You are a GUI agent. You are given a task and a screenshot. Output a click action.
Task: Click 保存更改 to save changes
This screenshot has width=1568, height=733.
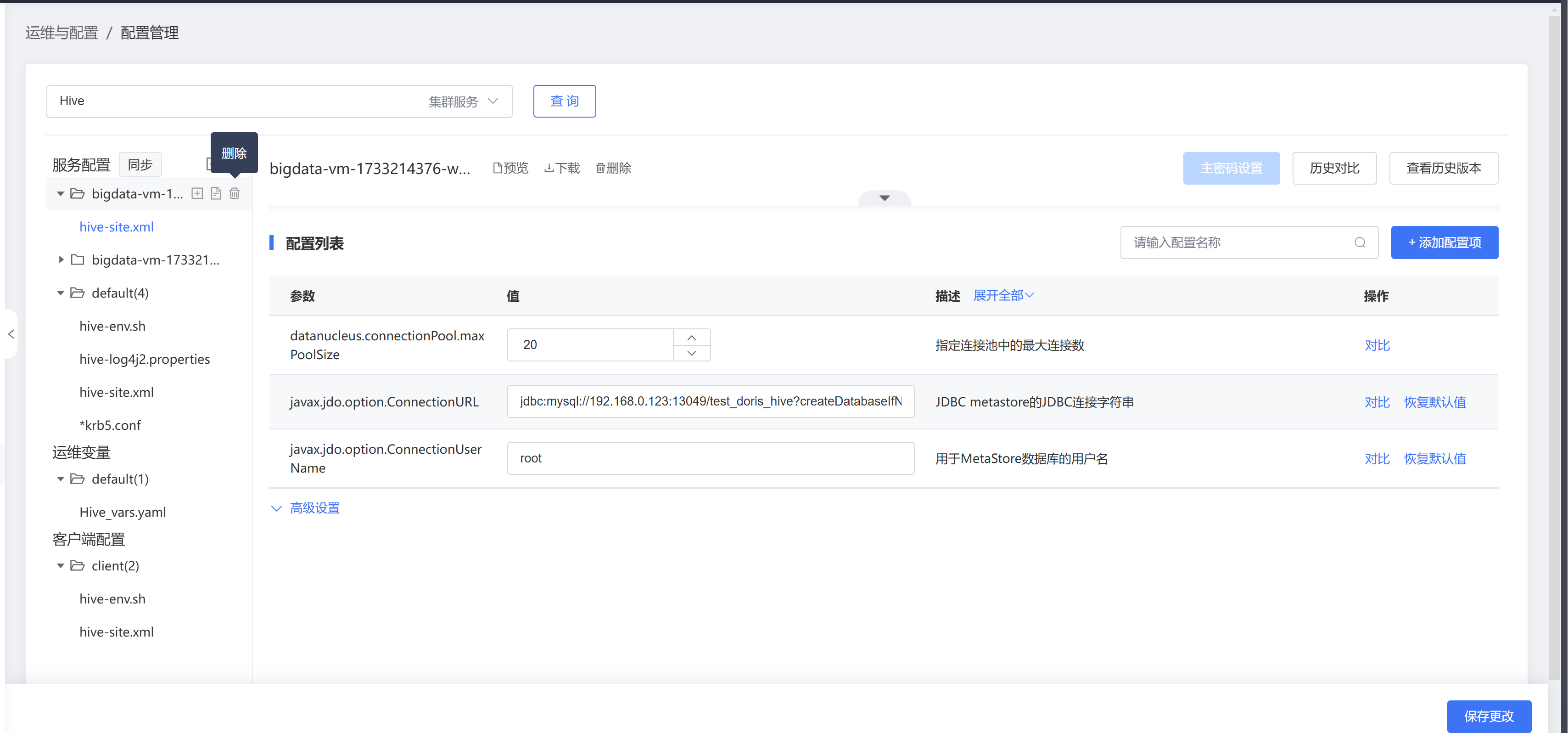(1488, 716)
